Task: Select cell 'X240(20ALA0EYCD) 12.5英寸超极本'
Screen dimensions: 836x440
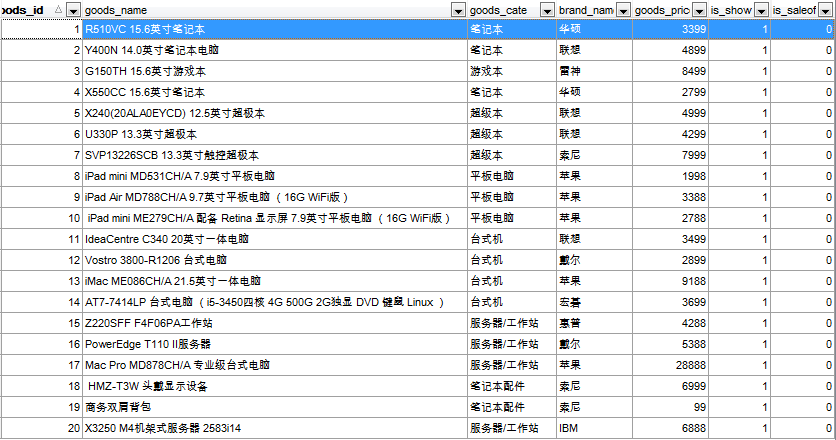Action: [275, 113]
